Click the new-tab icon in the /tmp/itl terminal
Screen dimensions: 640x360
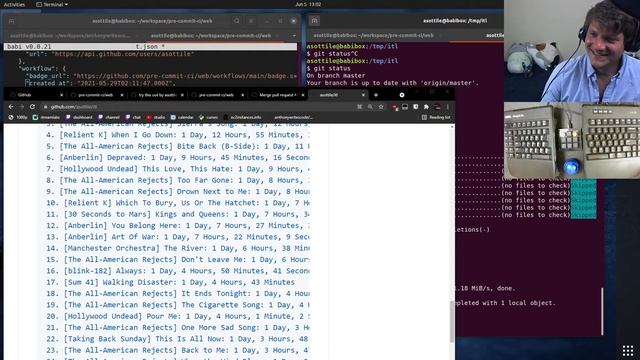[314, 21]
